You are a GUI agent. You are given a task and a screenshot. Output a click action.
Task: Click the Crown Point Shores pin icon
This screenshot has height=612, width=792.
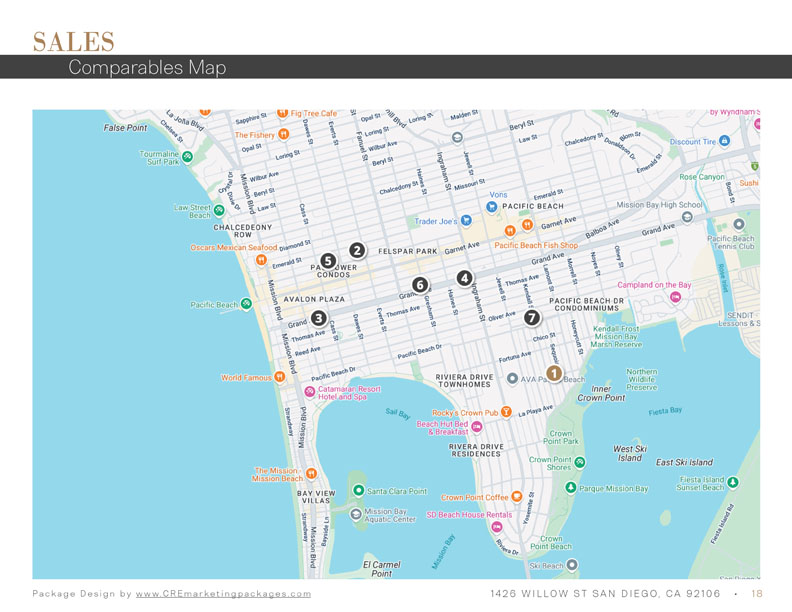(580, 462)
